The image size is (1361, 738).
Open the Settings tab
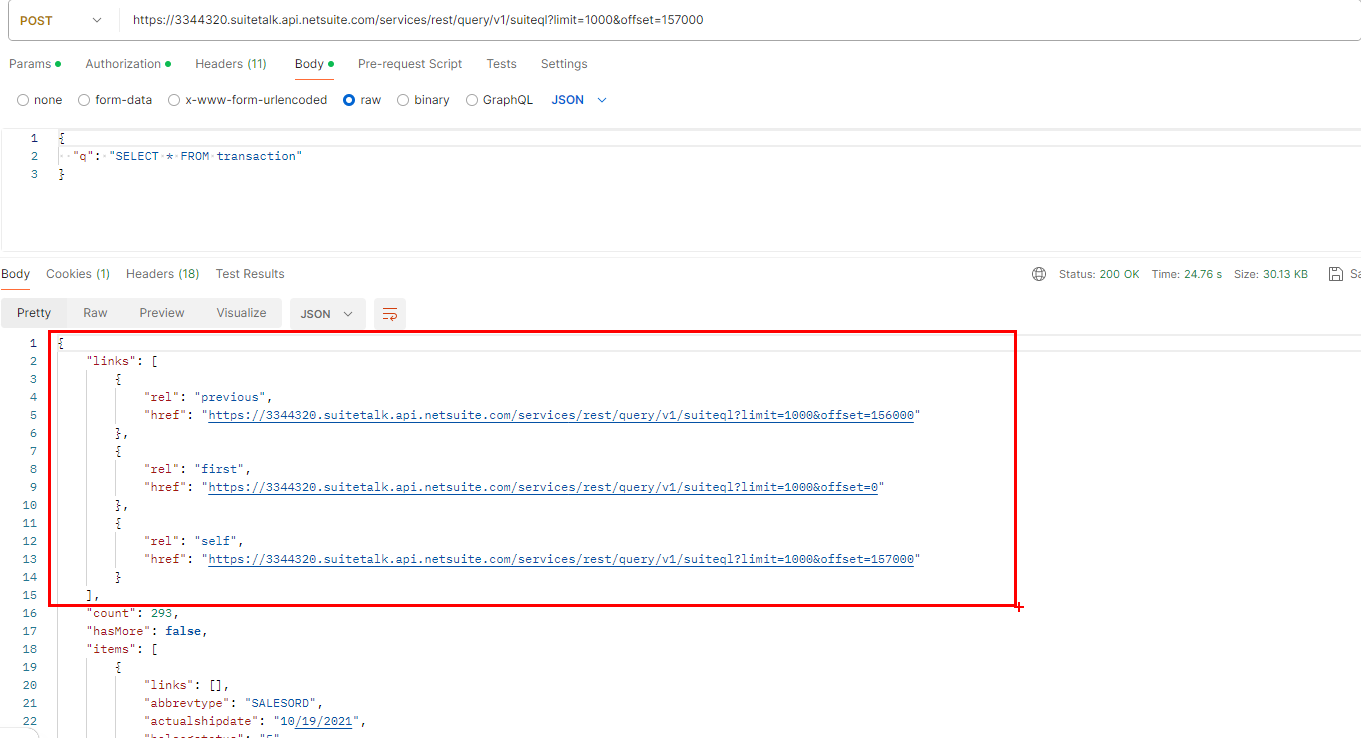(x=564, y=64)
